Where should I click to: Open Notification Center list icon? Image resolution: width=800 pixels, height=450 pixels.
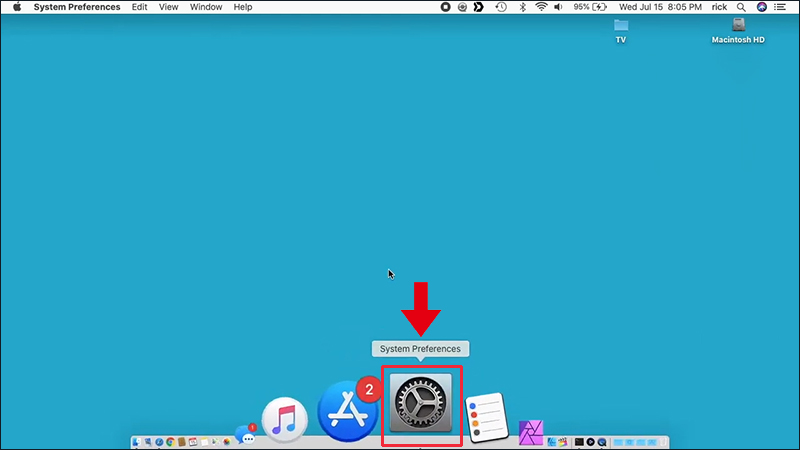click(x=780, y=7)
